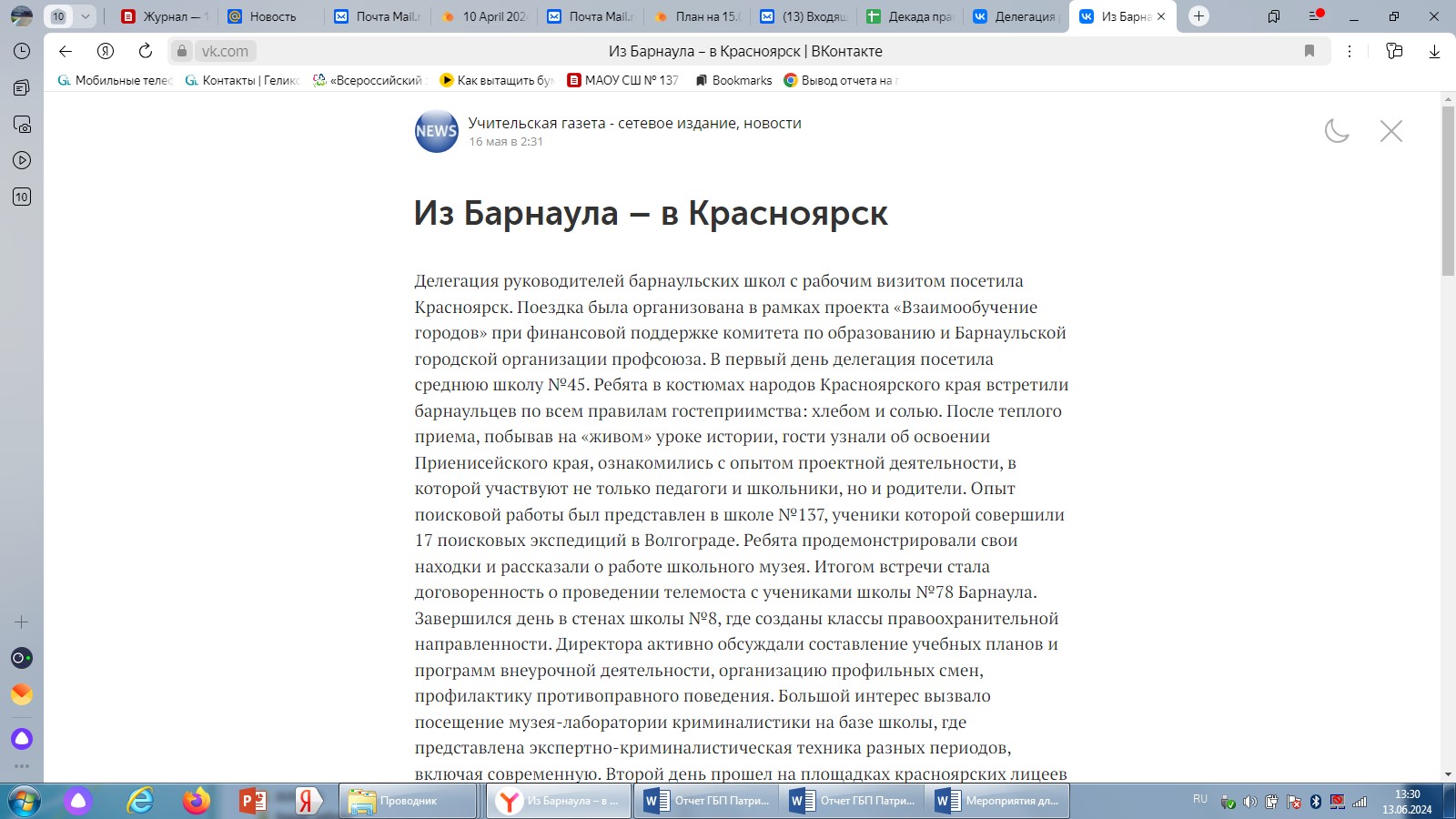
Task: Open the history clock icon in sidebar
Action: [x=22, y=51]
